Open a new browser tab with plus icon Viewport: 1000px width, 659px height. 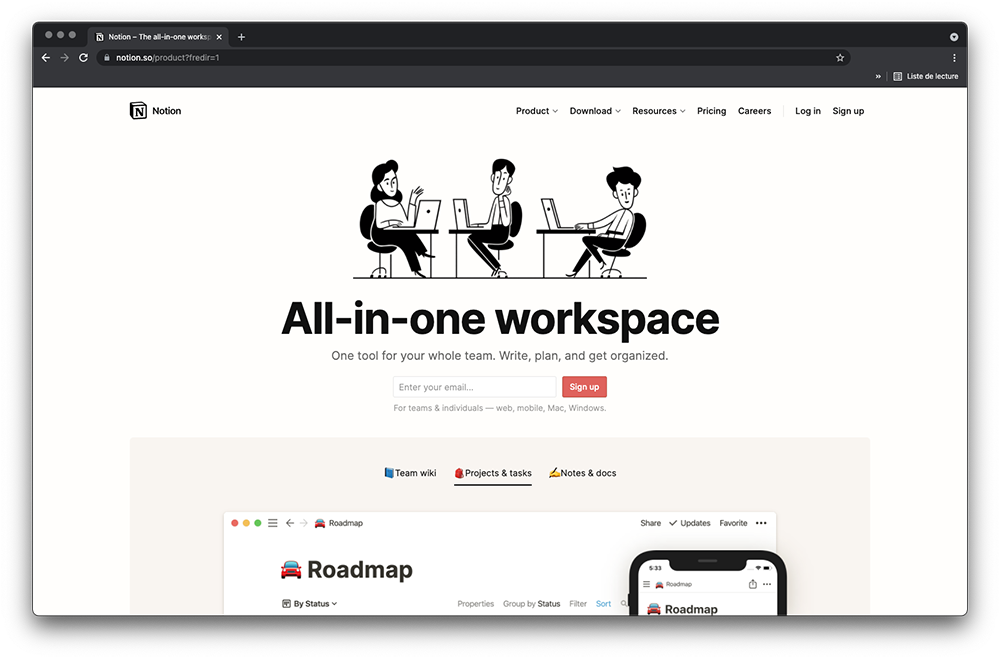(x=241, y=37)
